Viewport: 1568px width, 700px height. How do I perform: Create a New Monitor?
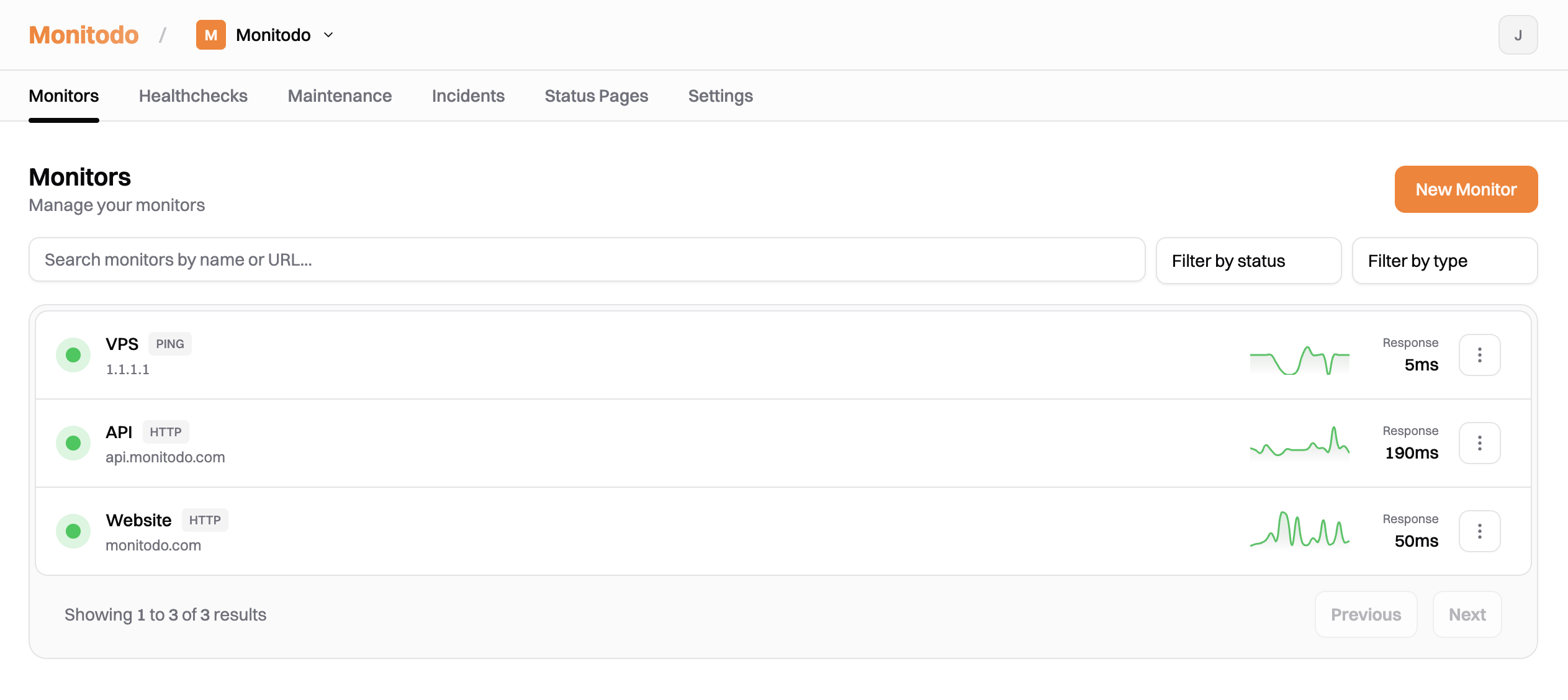point(1466,189)
